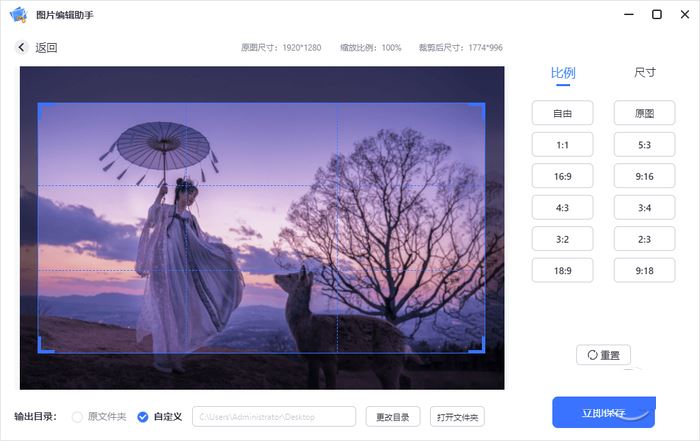Open output folder with 打开文件夹
700x441 pixels.
click(457, 416)
